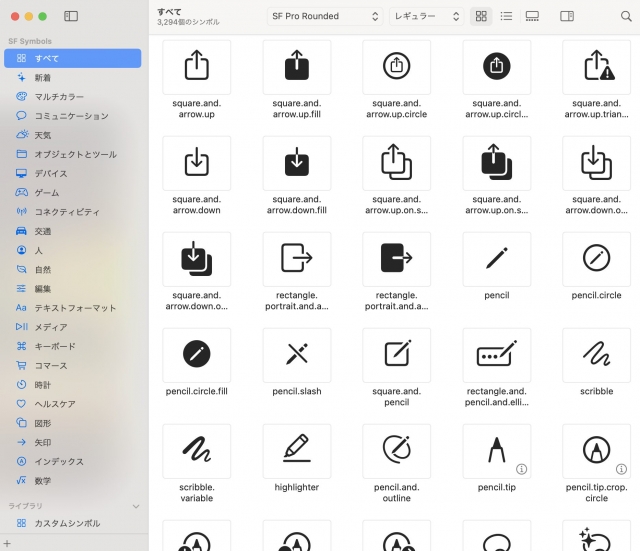Open the デバイス category

click(x=73, y=173)
